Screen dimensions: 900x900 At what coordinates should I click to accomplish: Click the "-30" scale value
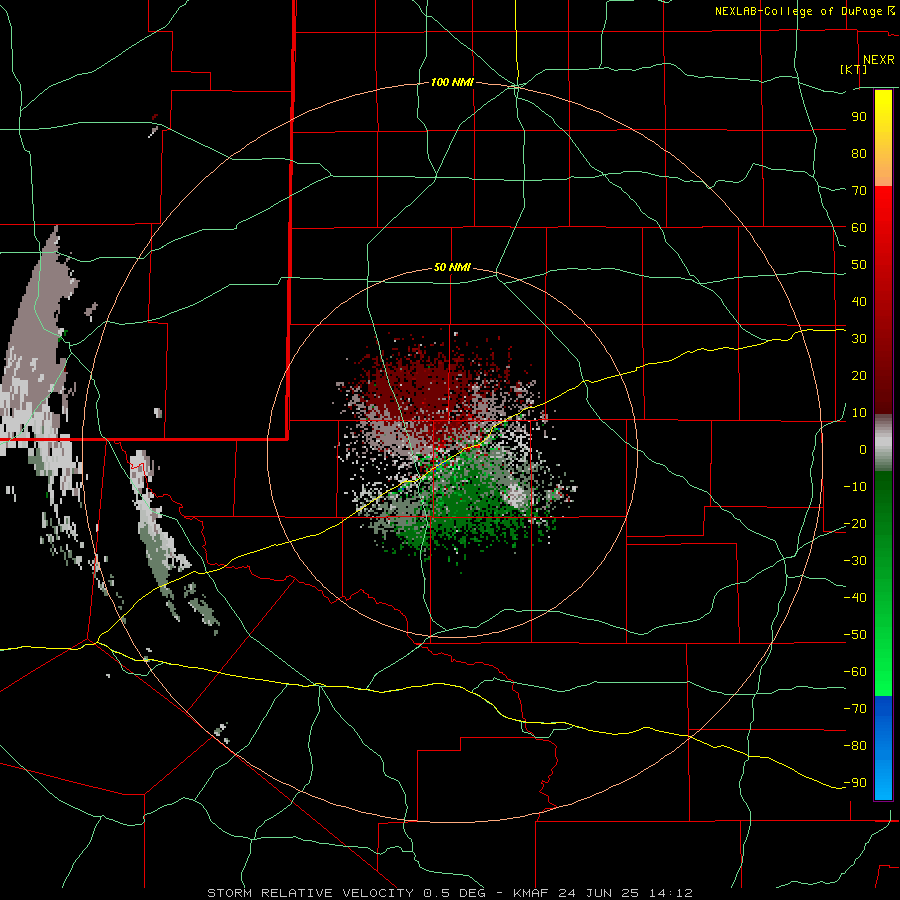click(x=855, y=561)
